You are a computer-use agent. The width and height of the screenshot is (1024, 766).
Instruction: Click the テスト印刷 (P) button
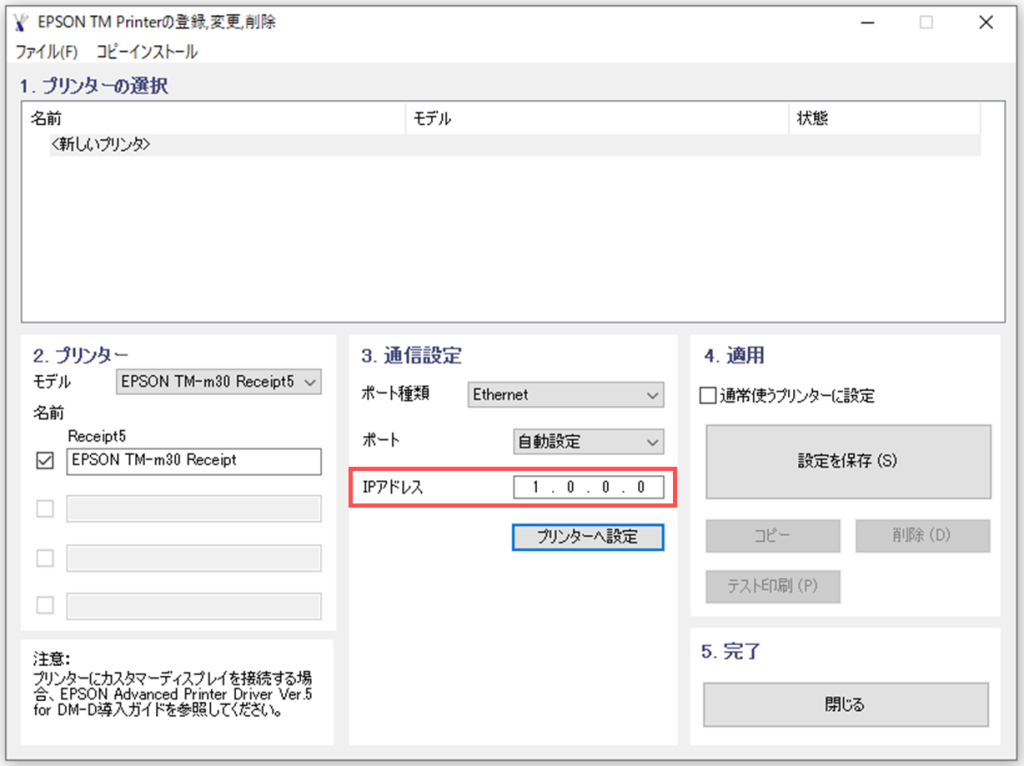[773, 586]
